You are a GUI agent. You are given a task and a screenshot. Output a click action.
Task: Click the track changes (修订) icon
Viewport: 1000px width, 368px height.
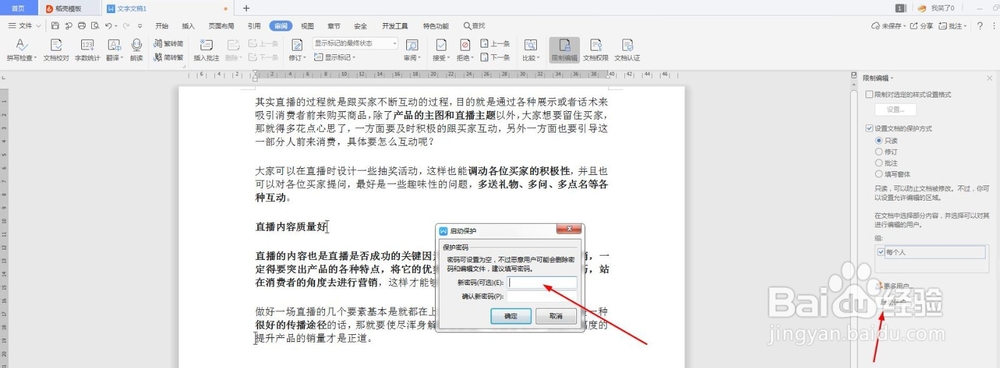point(297,45)
